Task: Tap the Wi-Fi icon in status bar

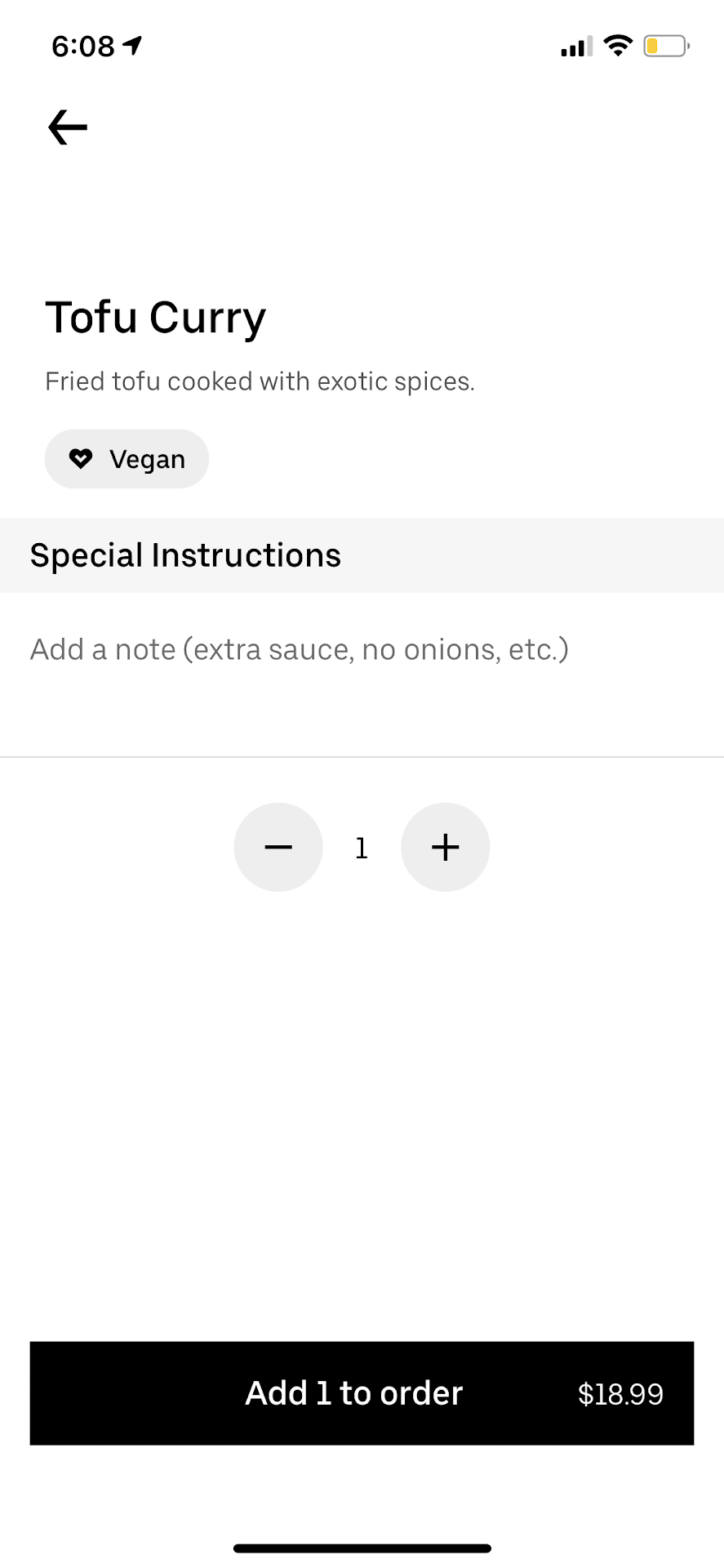Action: pyautogui.click(x=619, y=46)
